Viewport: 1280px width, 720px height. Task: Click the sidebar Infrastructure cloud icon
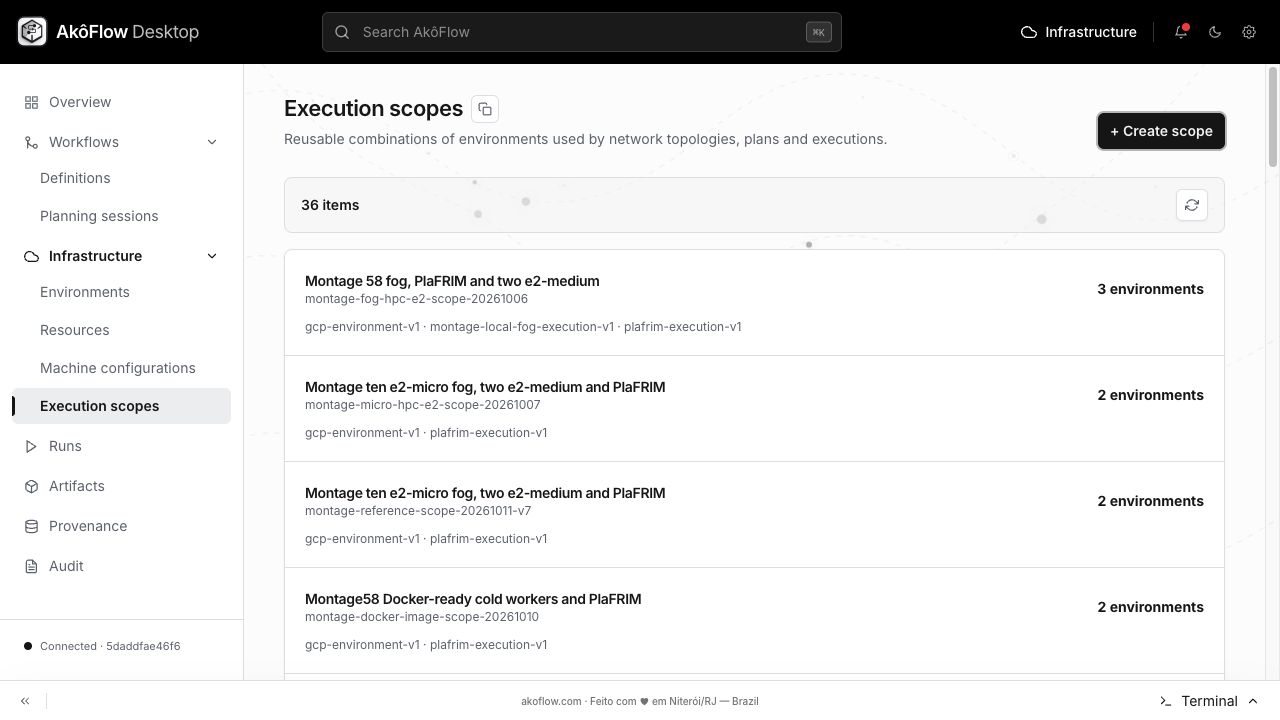31,256
